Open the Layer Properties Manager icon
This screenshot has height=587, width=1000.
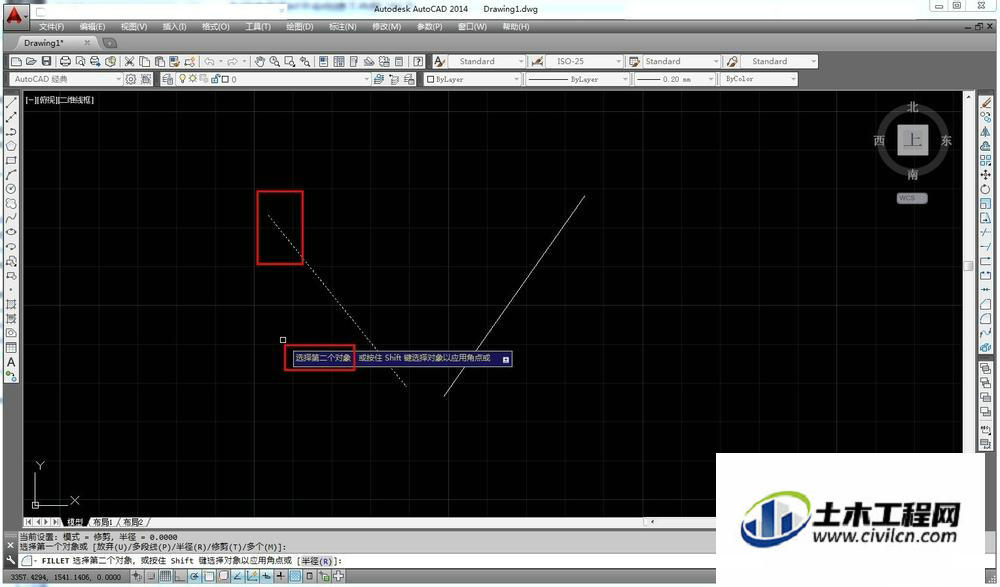[x=168, y=79]
